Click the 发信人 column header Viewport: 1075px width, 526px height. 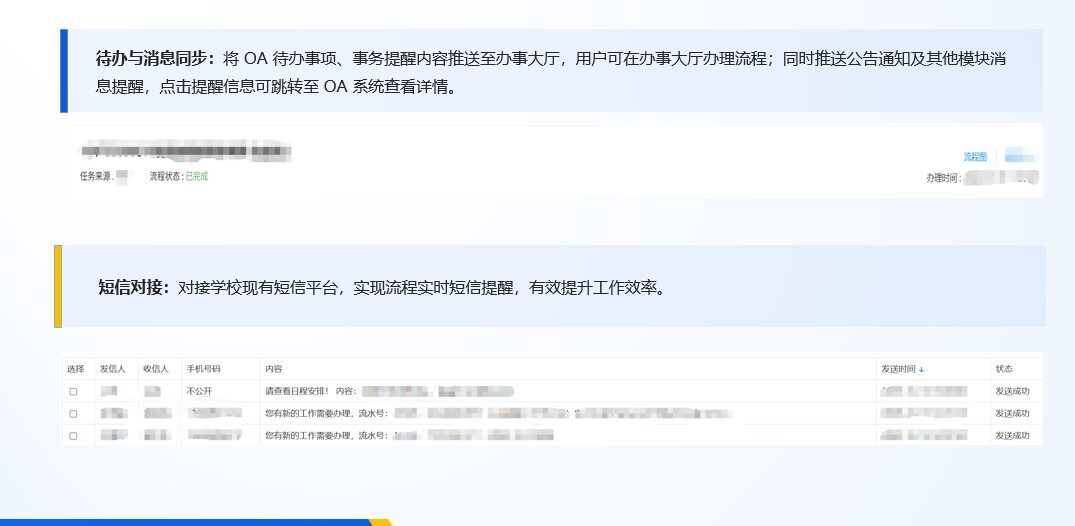[x=111, y=369]
